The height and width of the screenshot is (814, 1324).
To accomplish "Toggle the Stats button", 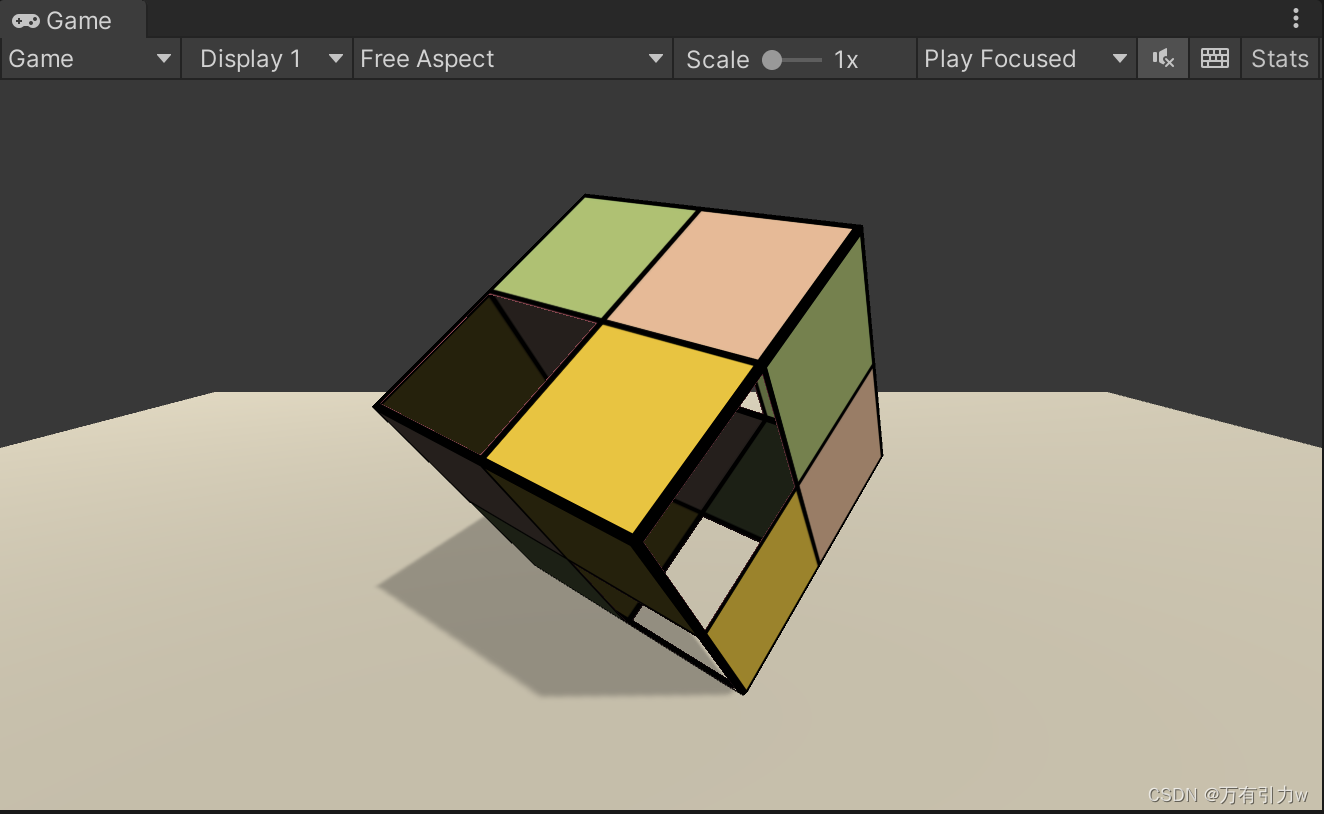I will (x=1280, y=59).
